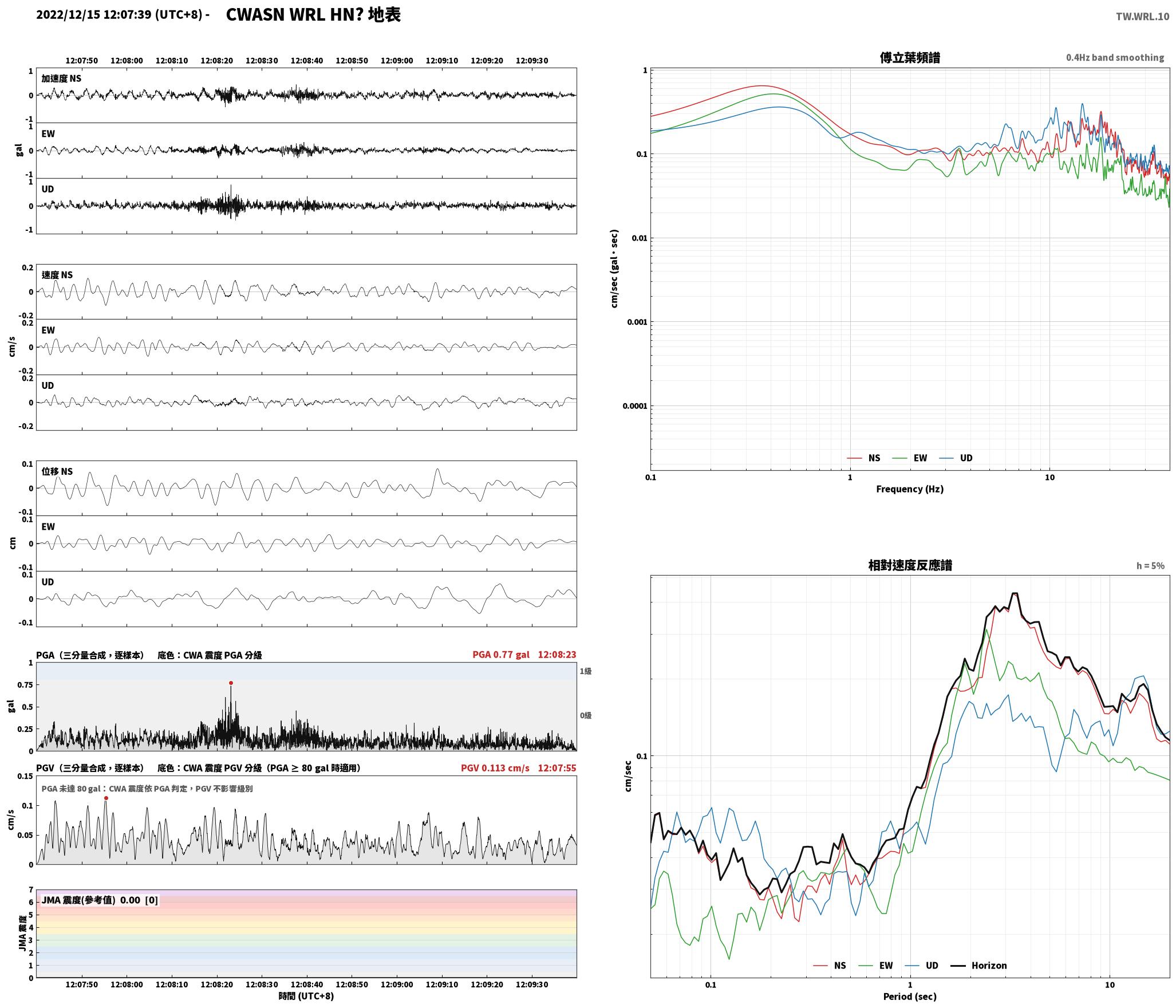Viewport: 1176px width, 1008px height.
Task: Click the CWASN WRL HN? 地表 heading
Action: click(x=313, y=15)
